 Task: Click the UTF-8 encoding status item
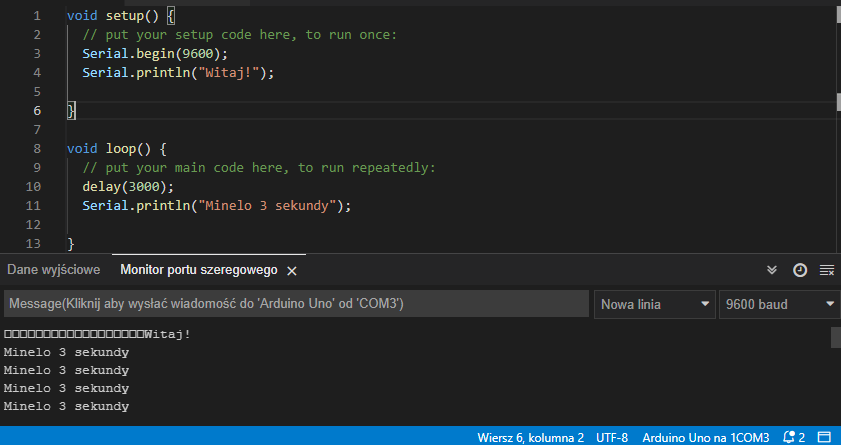tap(612, 437)
